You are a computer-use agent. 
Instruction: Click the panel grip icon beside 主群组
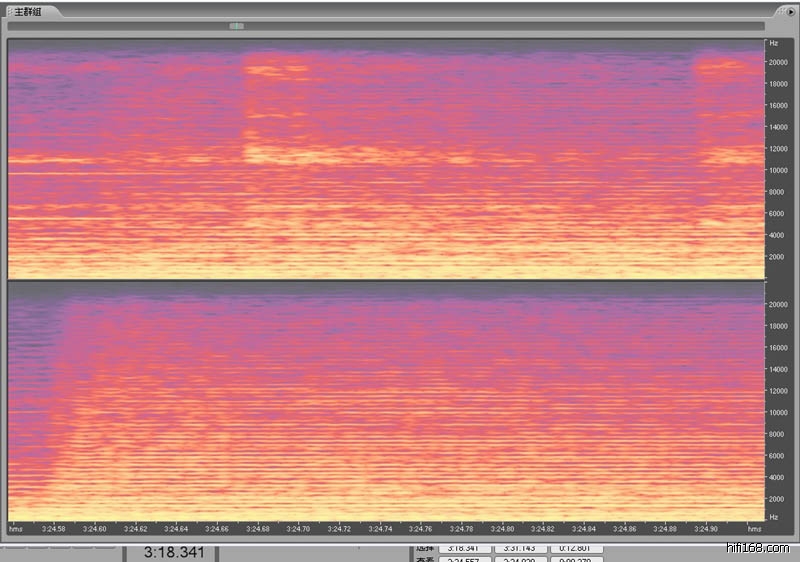(x=9, y=11)
